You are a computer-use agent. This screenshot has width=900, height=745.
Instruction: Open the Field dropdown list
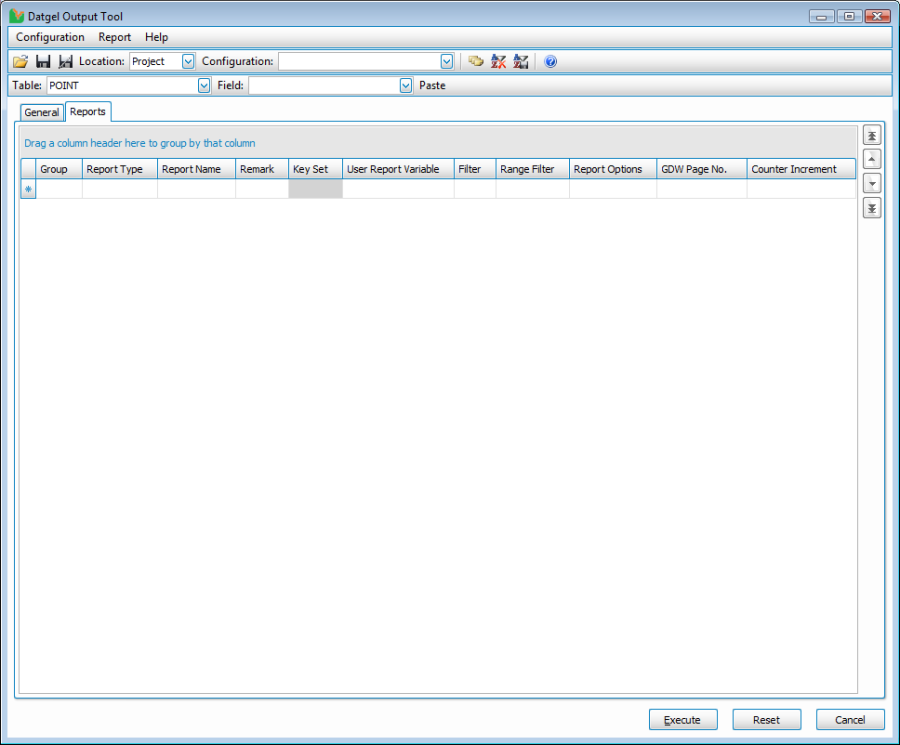(405, 86)
